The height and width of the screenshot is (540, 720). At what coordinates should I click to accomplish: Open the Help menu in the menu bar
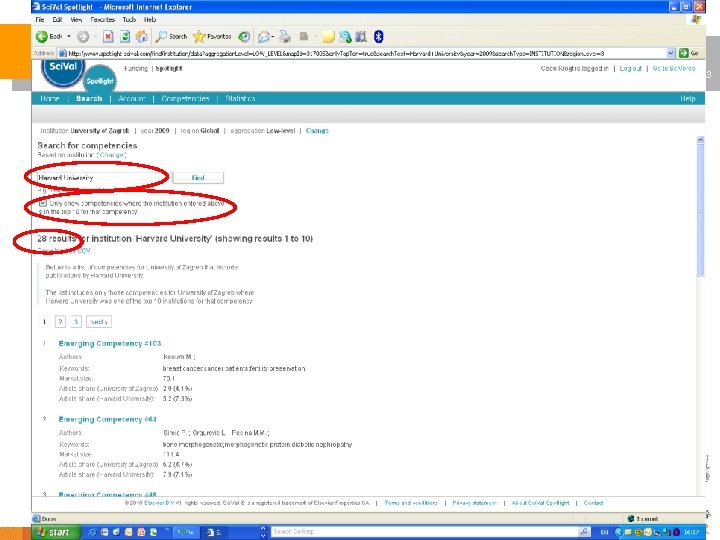[150, 20]
